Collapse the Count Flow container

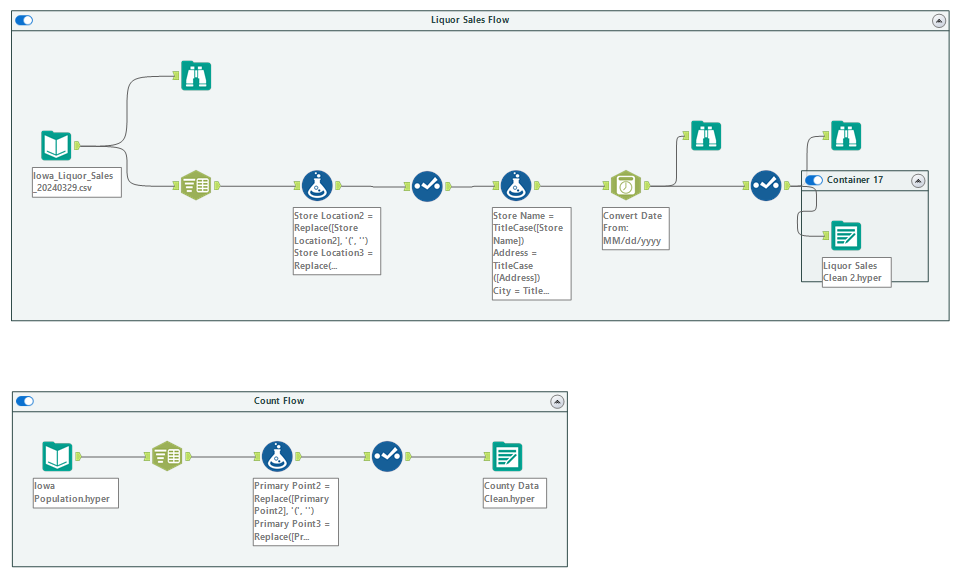coord(557,402)
